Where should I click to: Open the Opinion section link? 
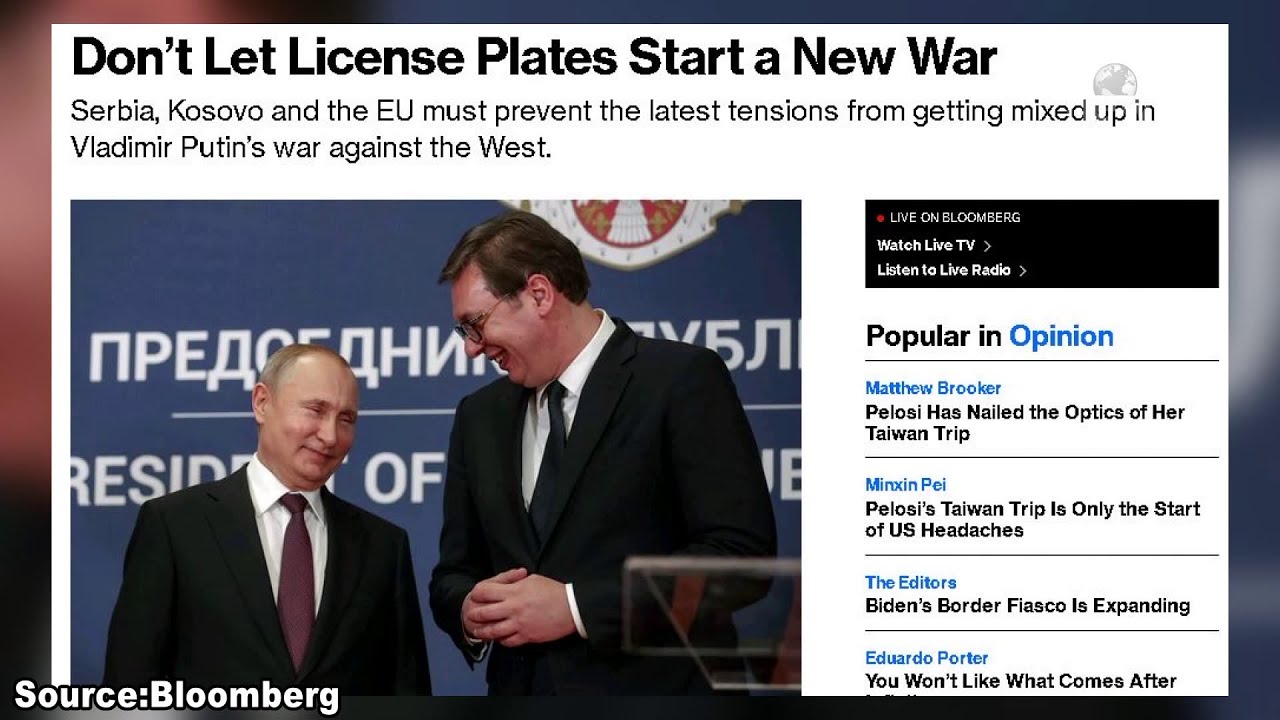click(x=1061, y=336)
